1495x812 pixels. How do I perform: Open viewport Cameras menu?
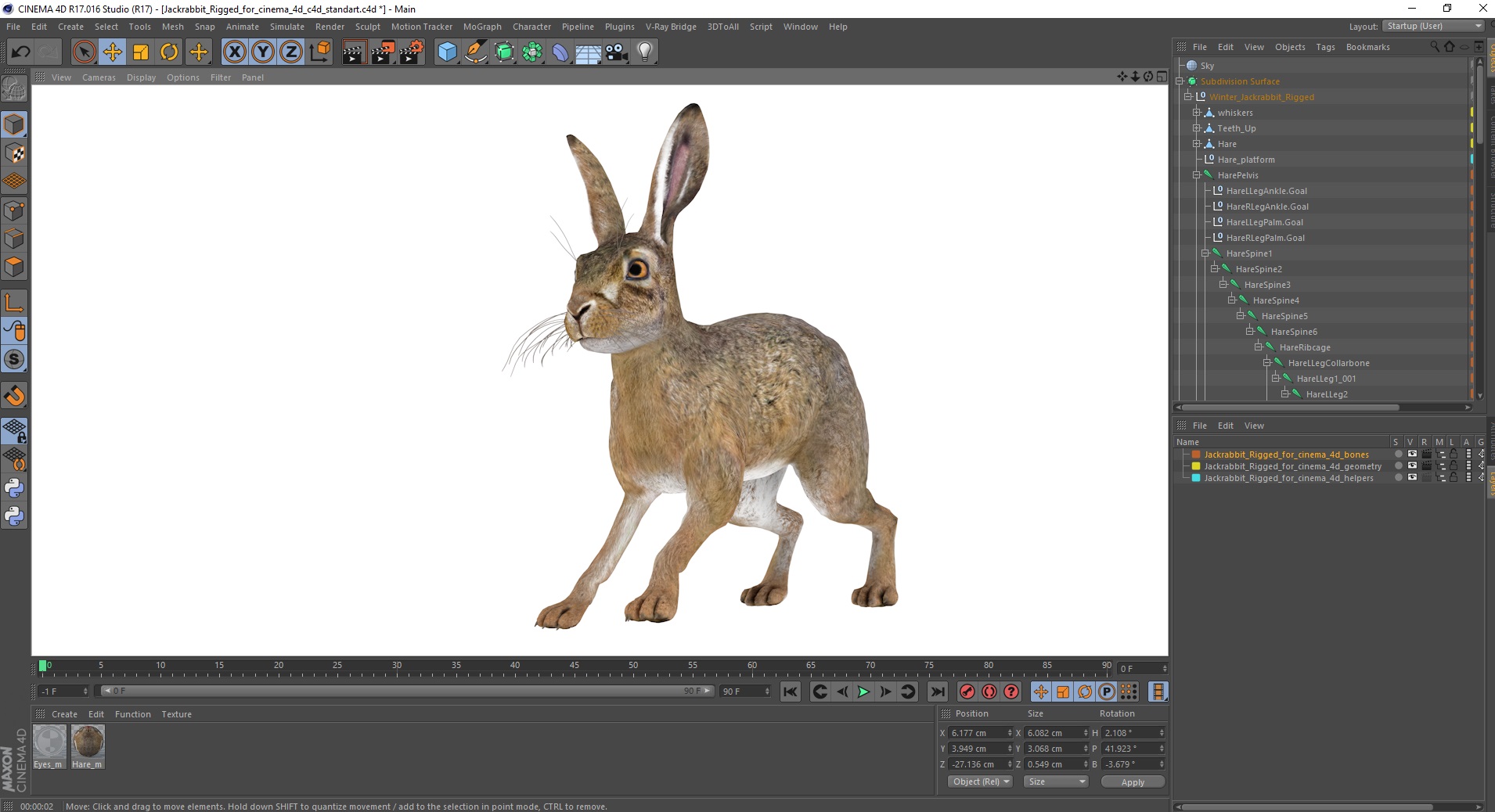pos(99,77)
